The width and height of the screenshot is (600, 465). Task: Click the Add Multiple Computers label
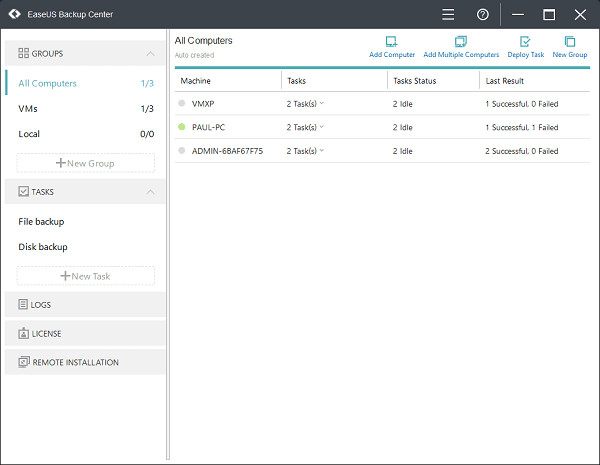461,55
